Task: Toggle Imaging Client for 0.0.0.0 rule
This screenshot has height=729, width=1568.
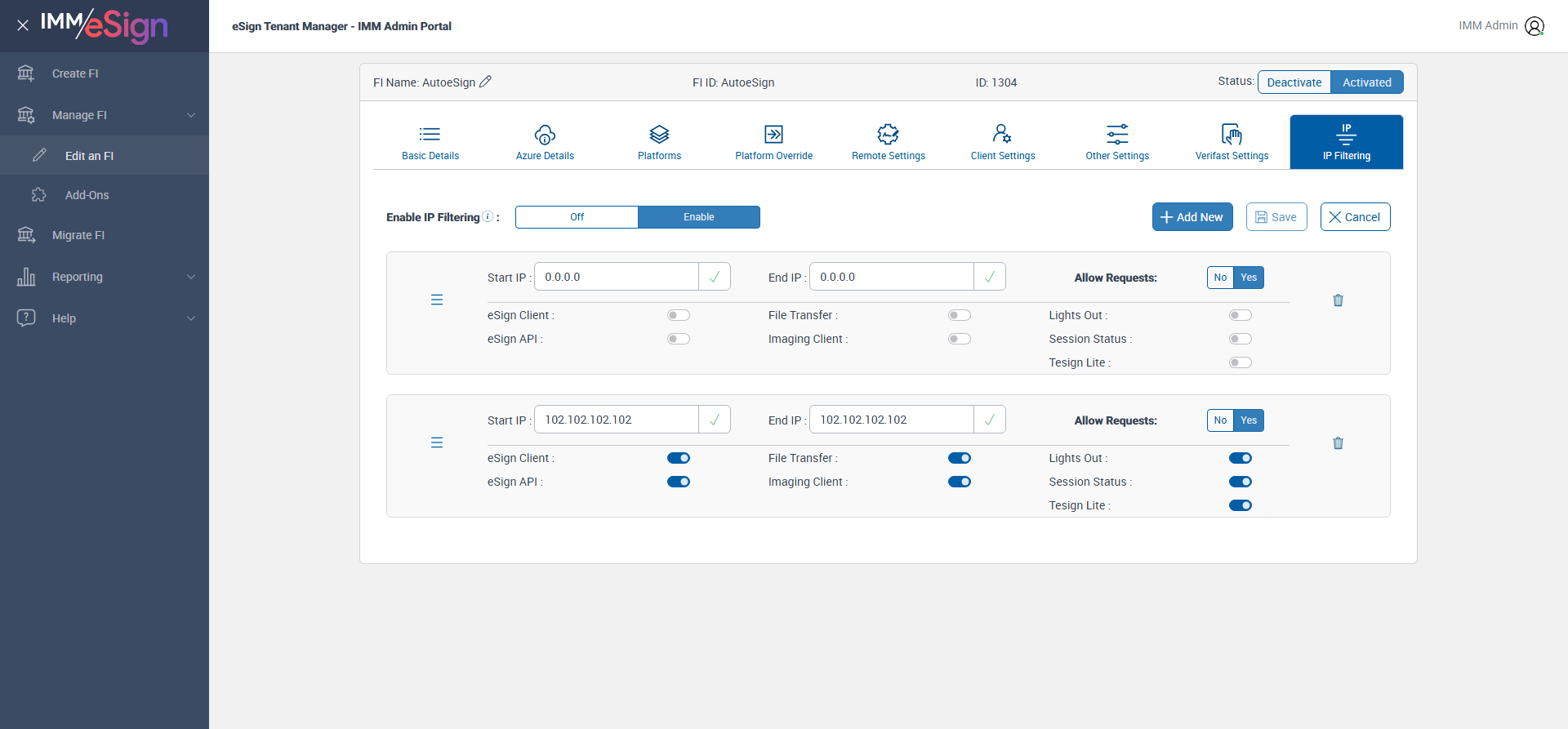Action: tap(960, 339)
